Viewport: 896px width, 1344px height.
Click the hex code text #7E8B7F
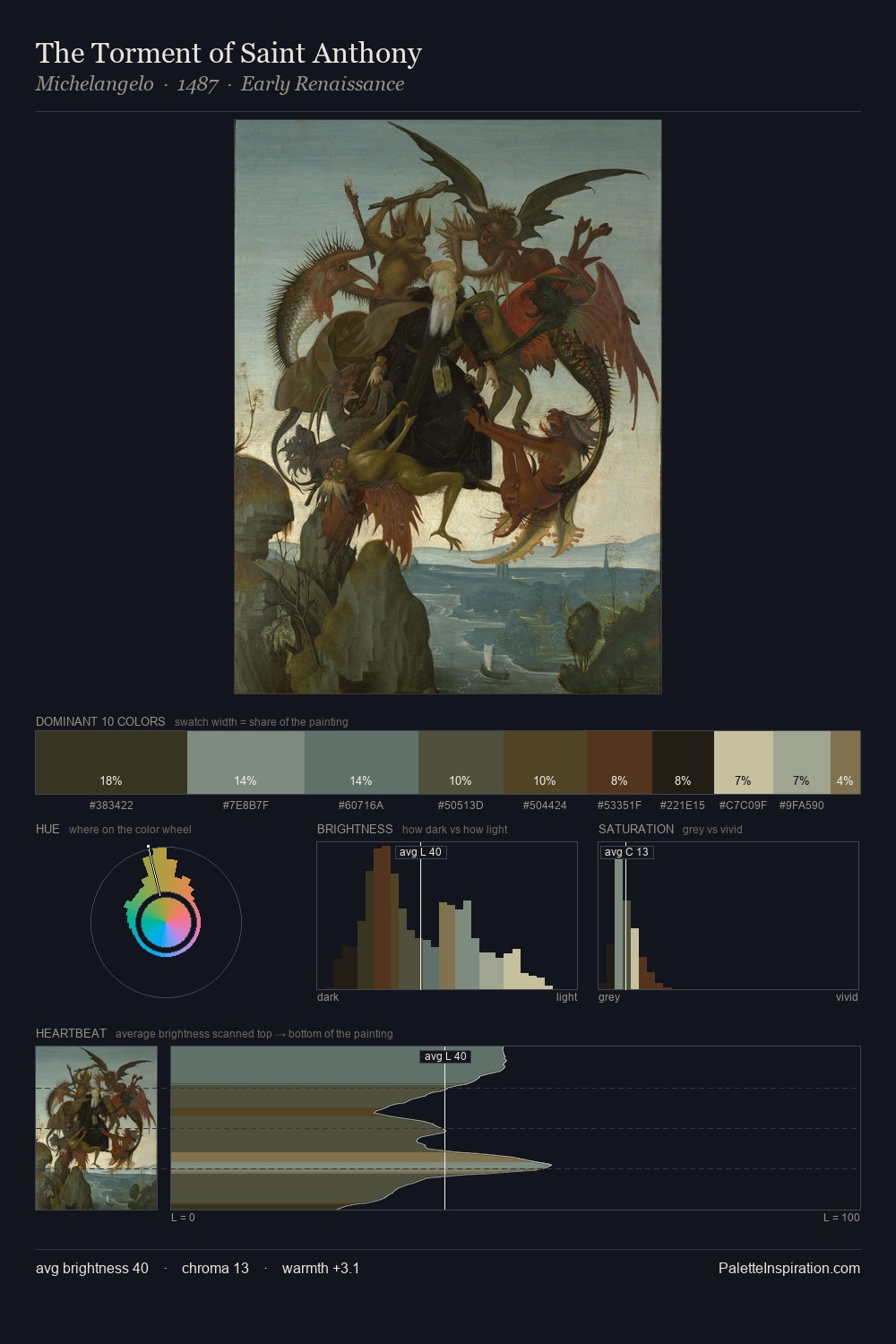(x=246, y=806)
